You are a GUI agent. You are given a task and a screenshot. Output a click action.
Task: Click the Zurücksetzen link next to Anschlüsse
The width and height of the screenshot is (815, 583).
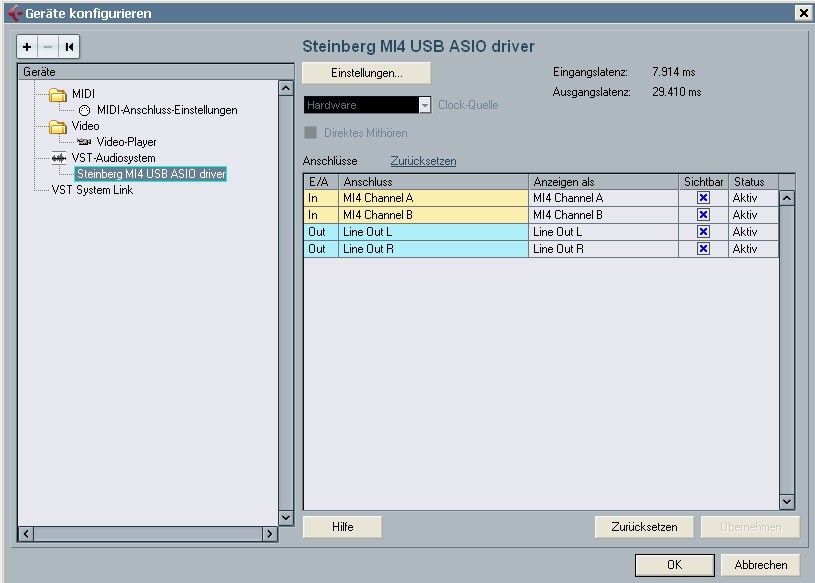click(x=423, y=161)
